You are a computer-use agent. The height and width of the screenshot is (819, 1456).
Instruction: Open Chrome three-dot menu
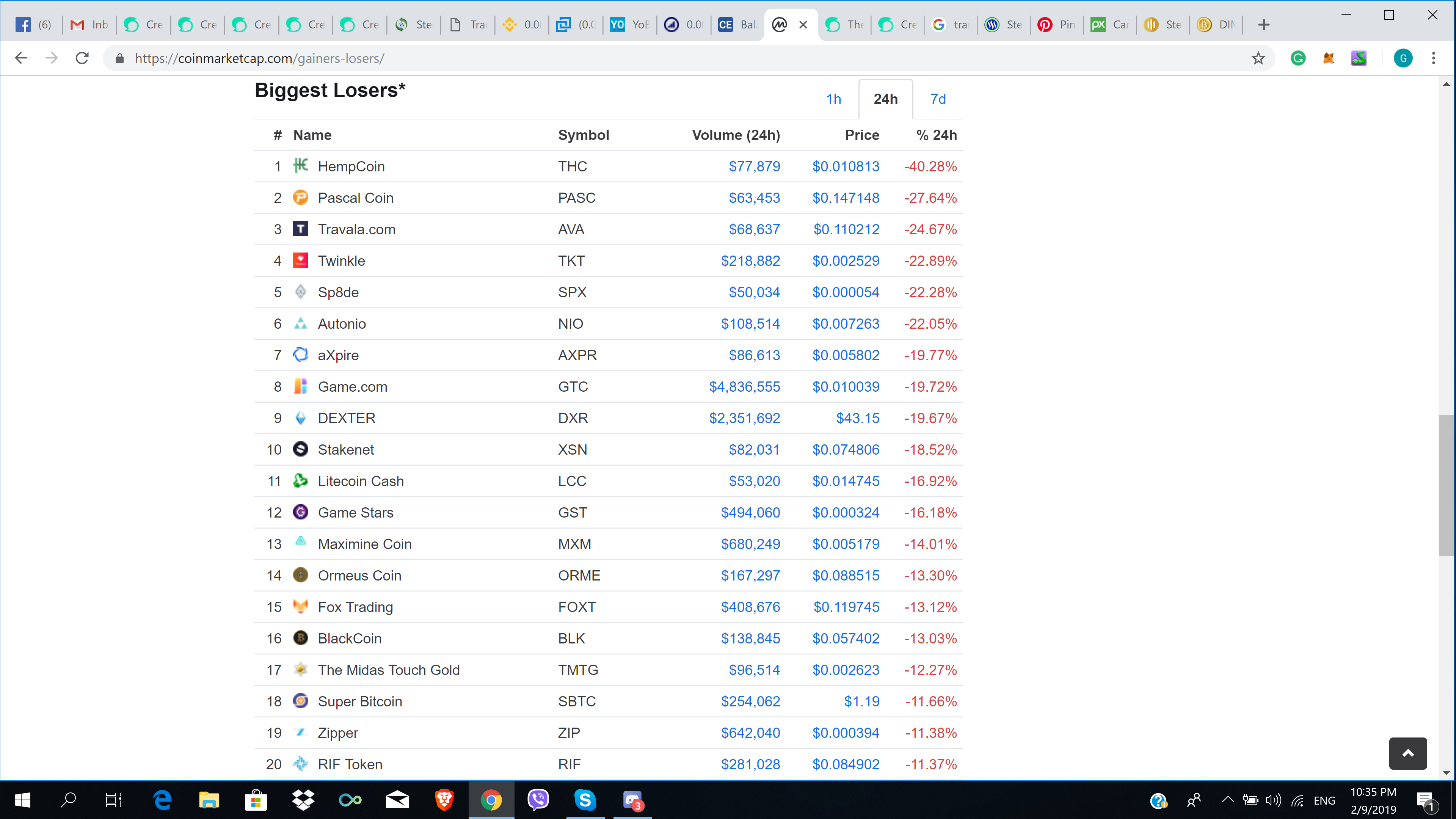pyautogui.click(x=1433, y=58)
